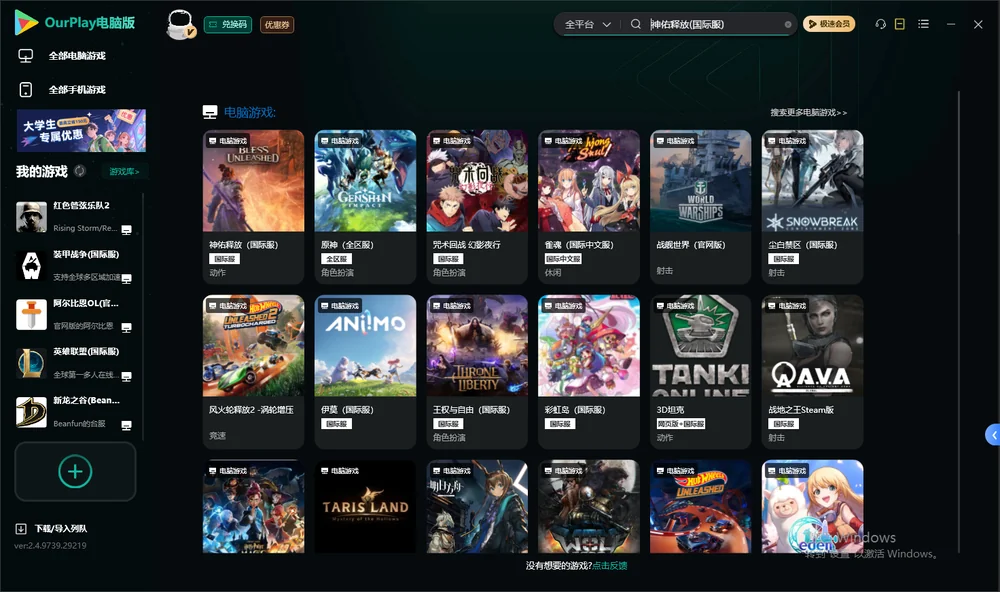
Task: Click 电脑游戏 section header icon
Action: coord(210,112)
